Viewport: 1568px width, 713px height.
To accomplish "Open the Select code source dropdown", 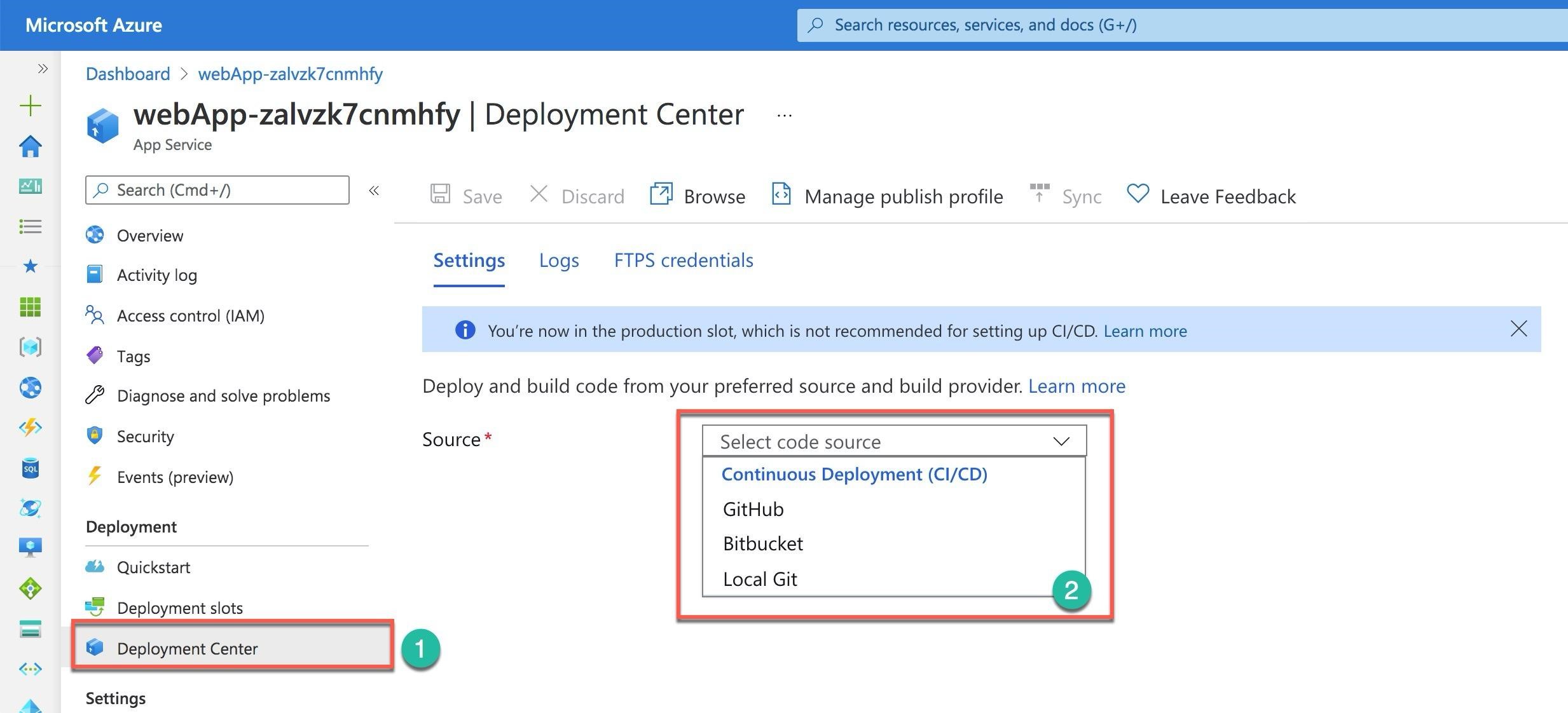I will point(893,441).
